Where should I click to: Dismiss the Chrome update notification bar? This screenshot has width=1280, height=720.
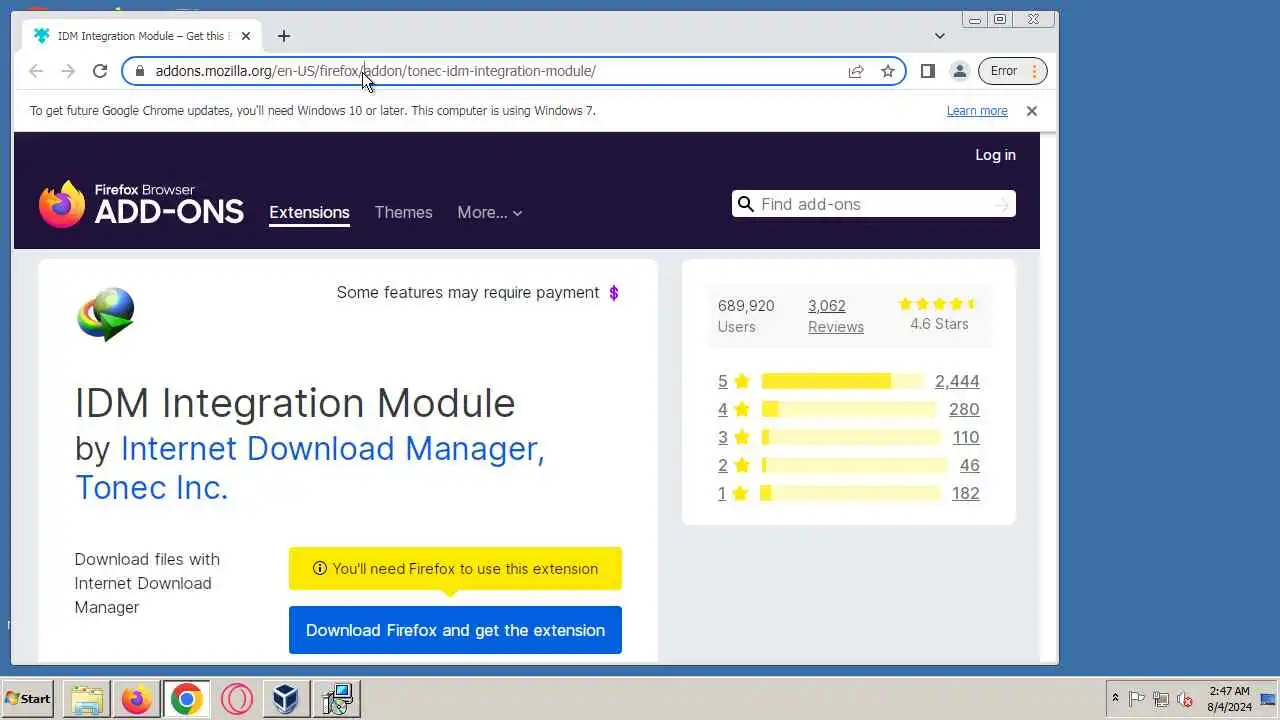pos(1032,111)
